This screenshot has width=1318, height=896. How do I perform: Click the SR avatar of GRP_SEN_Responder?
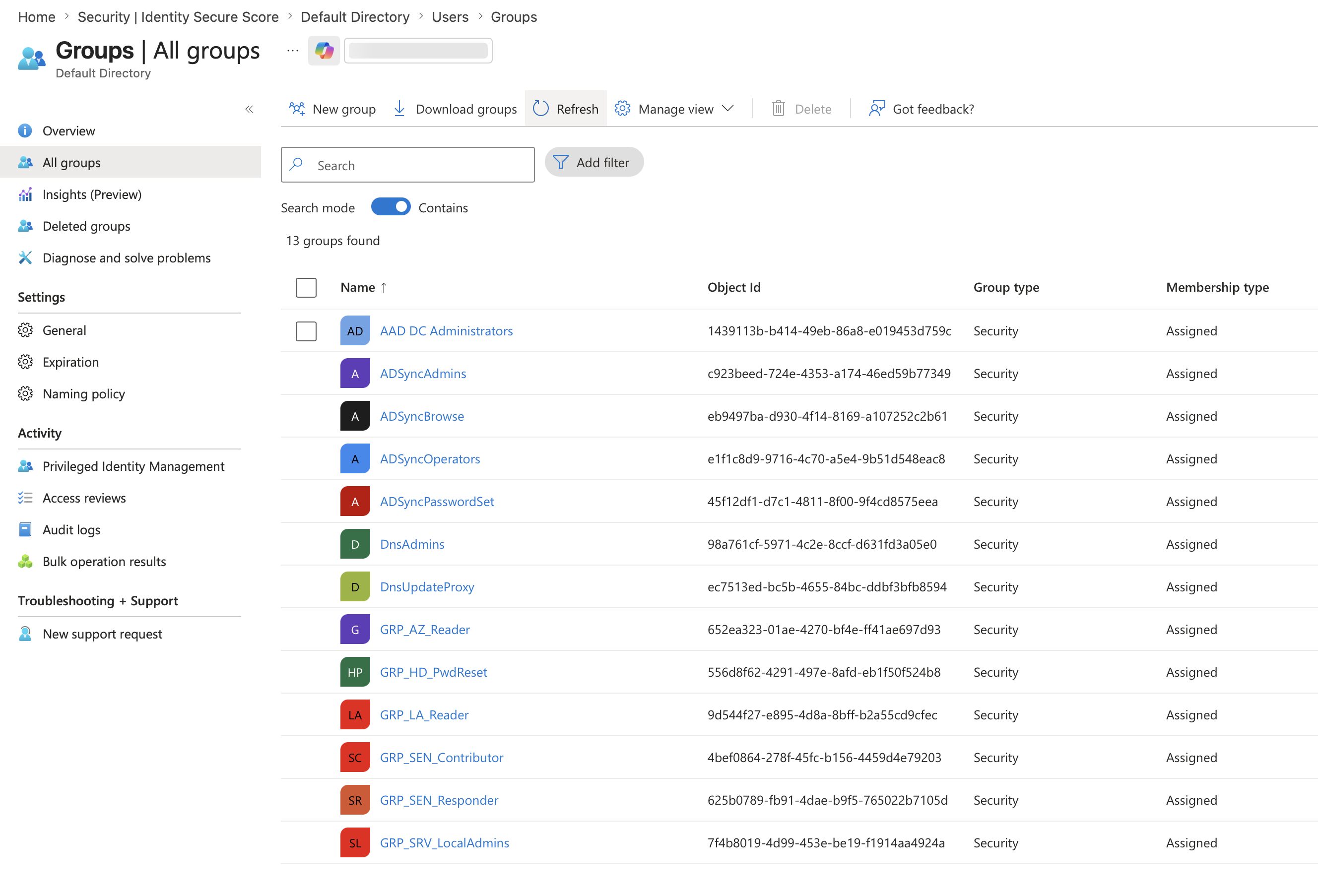coord(355,800)
